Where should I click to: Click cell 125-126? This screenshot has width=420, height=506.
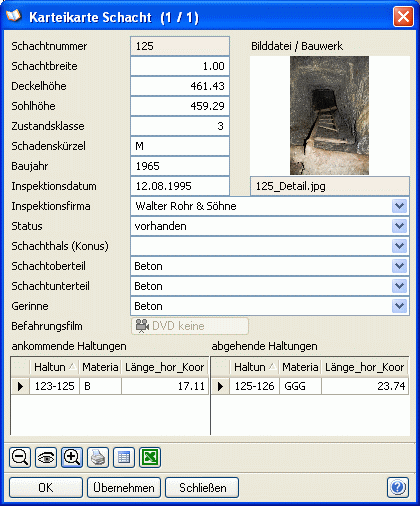pos(255,386)
